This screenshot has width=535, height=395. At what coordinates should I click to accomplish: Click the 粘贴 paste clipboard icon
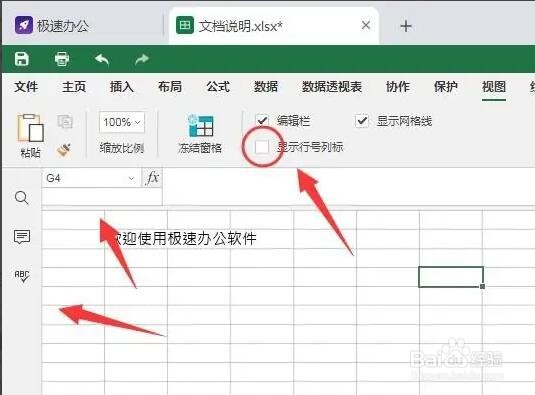[30, 128]
